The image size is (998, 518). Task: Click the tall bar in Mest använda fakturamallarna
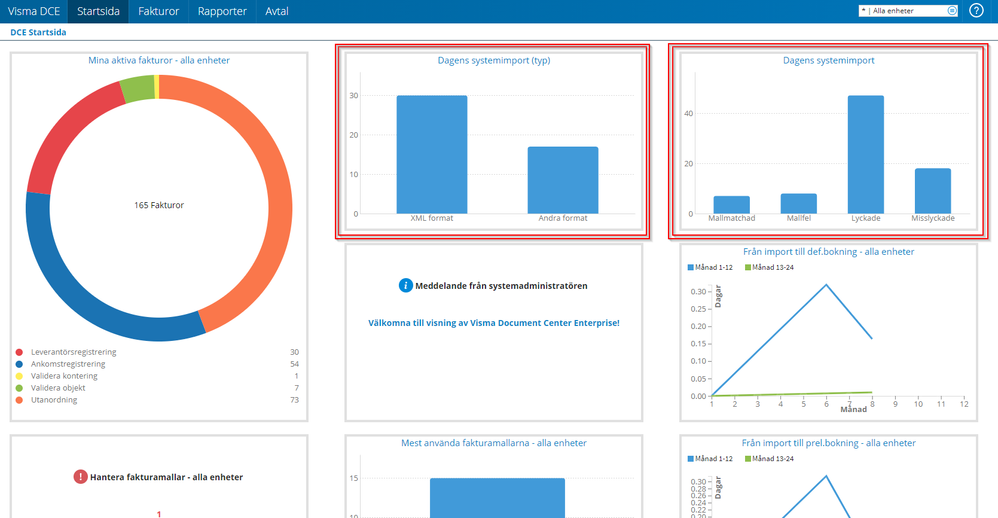[x=497, y=498]
